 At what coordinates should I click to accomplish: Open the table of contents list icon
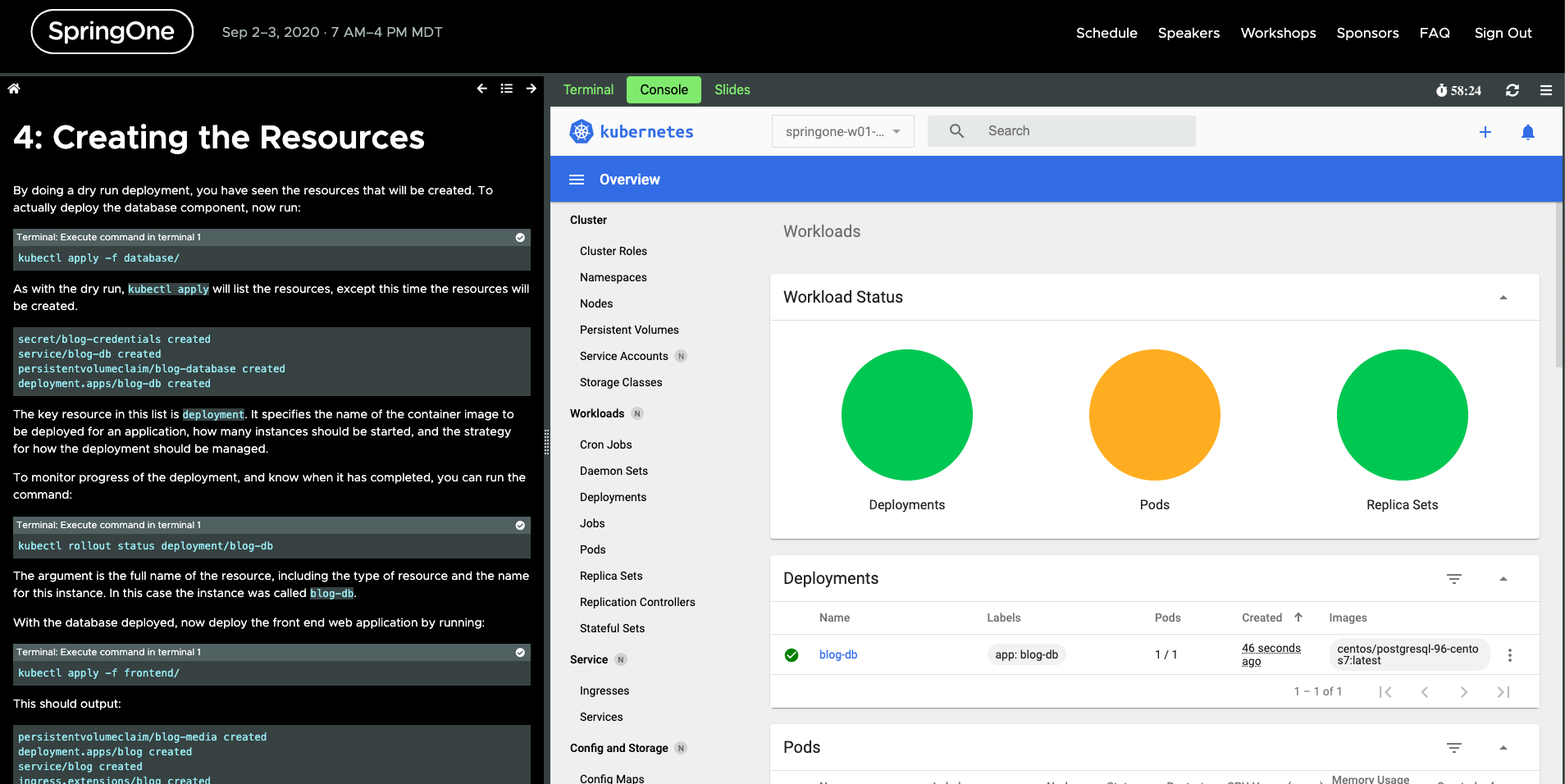point(507,89)
